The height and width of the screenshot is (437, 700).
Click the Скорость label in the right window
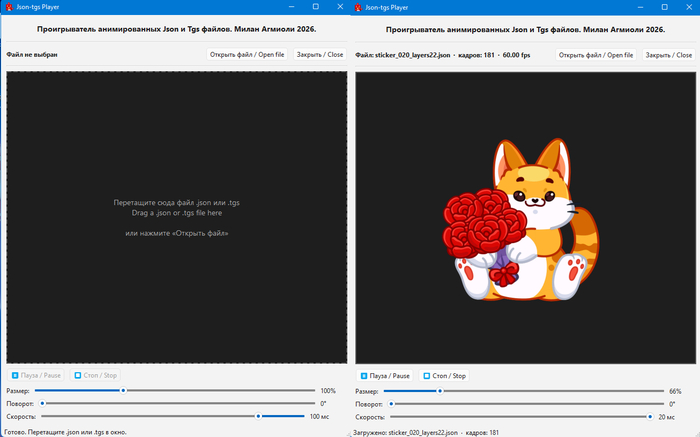click(370, 417)
